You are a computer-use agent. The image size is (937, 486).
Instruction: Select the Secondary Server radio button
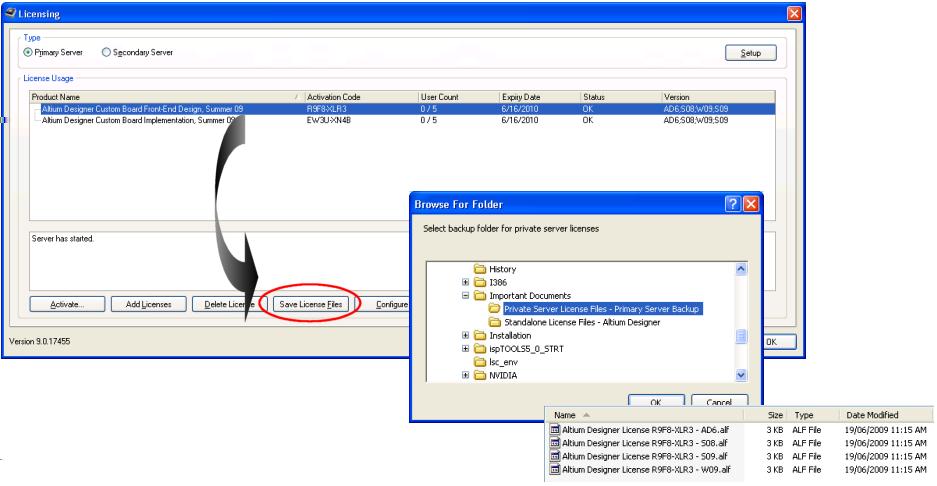point(106,53)
